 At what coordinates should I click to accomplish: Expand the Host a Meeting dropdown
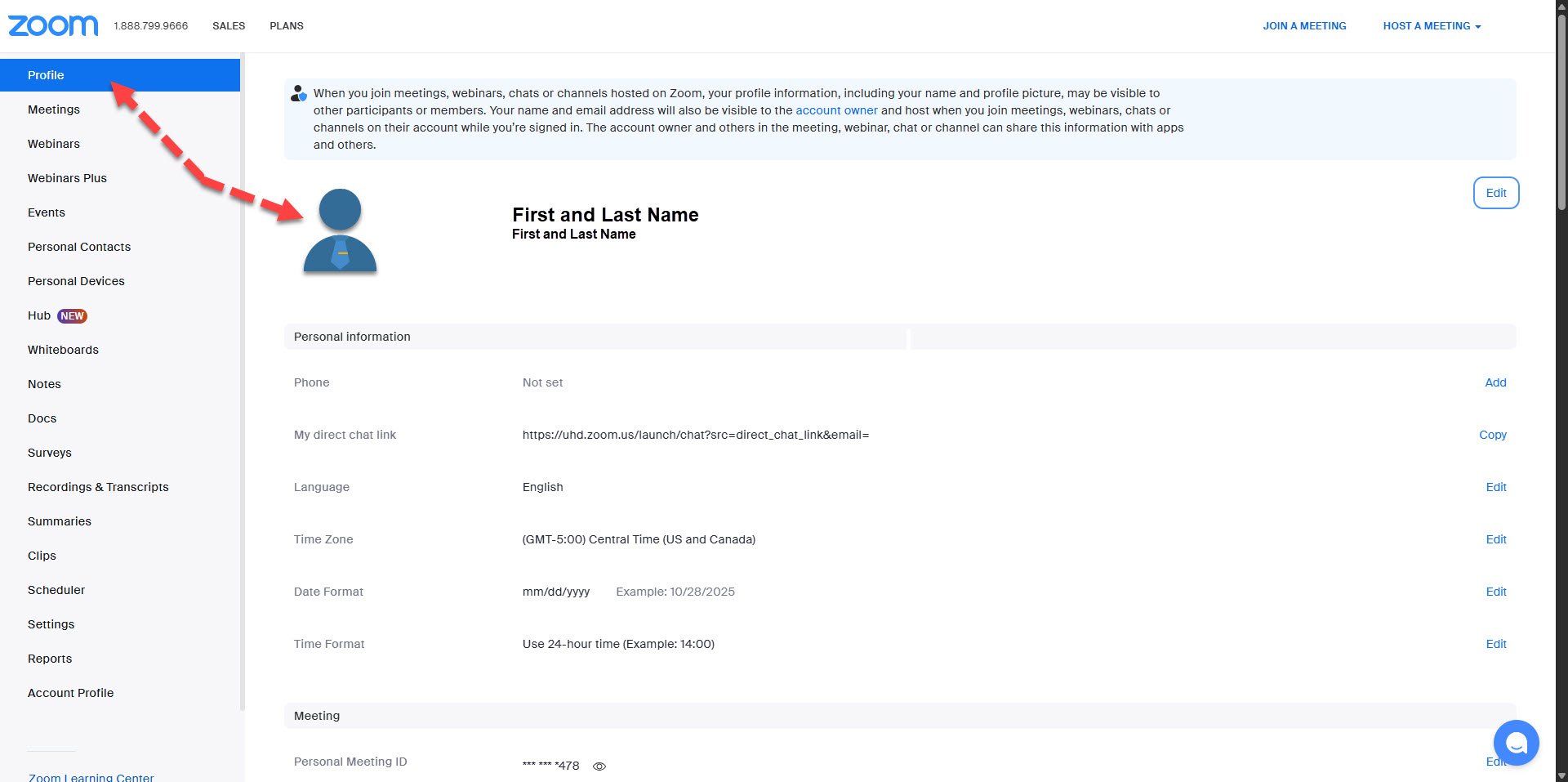coord(1432,26)
